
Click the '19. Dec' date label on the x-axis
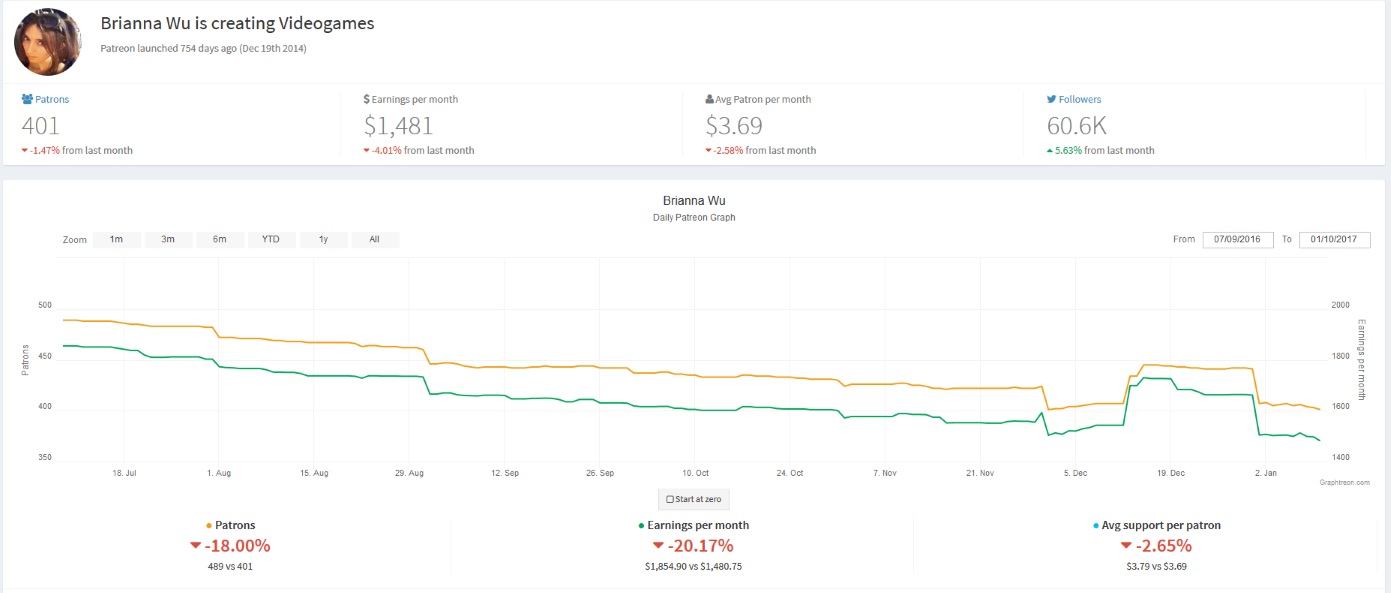click(1171, 472)
